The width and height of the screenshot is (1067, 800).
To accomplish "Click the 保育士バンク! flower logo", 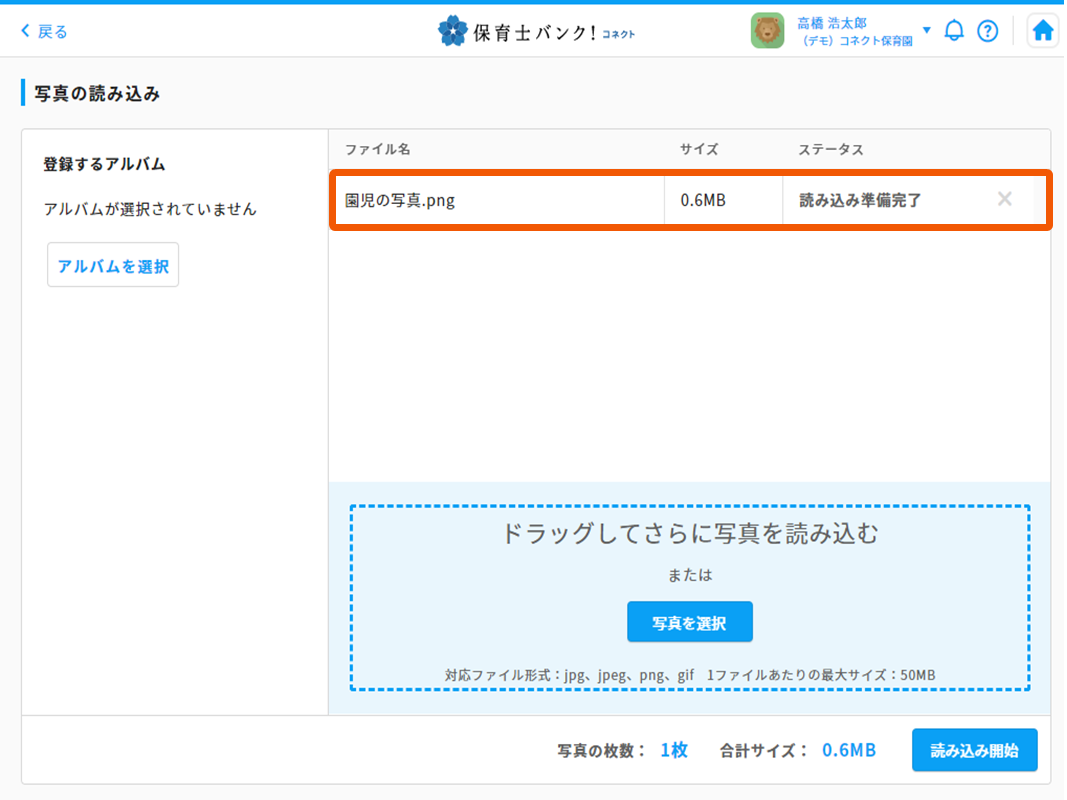I will point(453,31).
